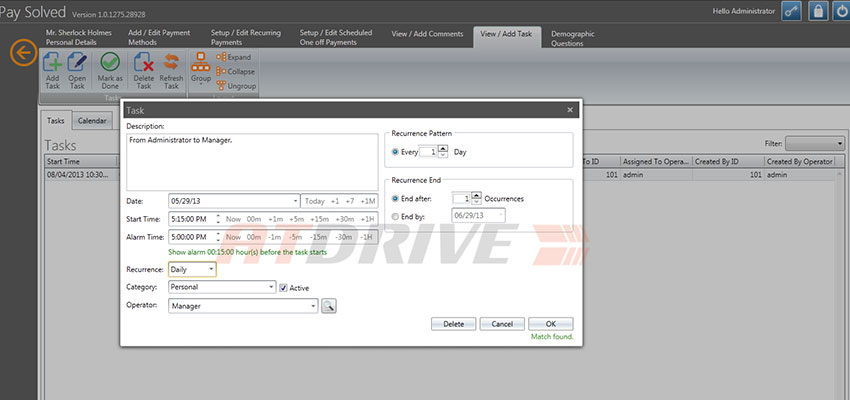Toggle the Active checkbox
This screenshot has height=400, width=850.
click(x=283, y=288)
